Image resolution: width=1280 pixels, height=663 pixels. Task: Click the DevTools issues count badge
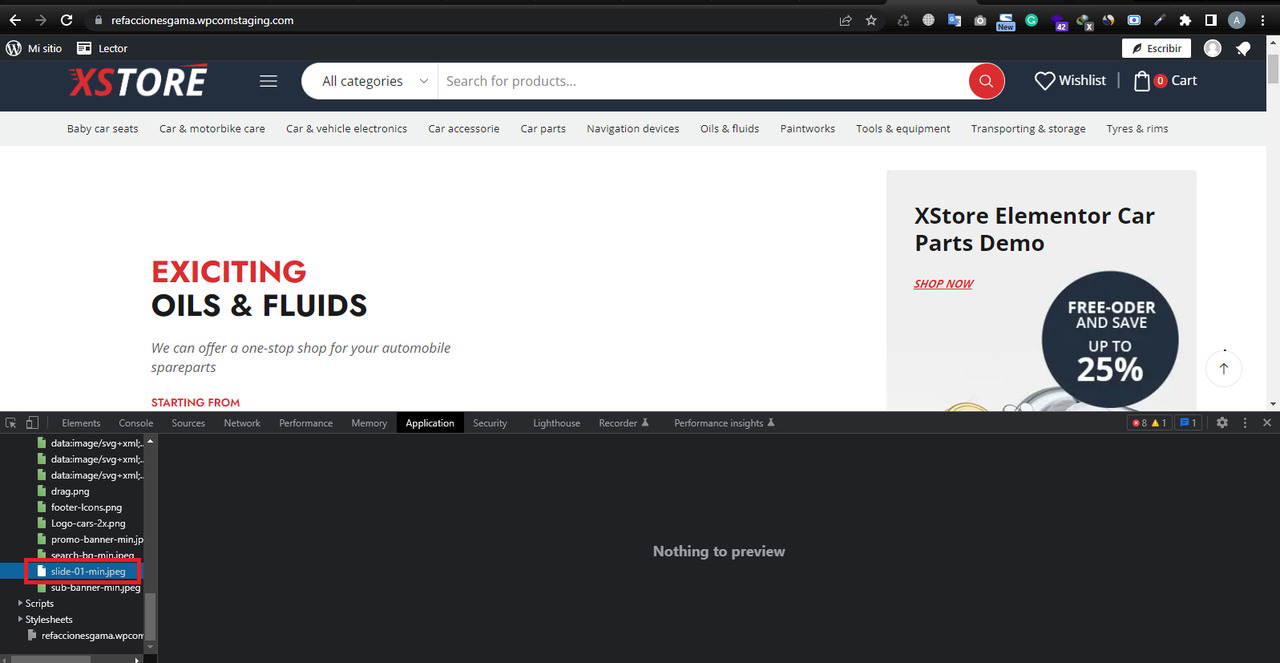click(1188, 423)
